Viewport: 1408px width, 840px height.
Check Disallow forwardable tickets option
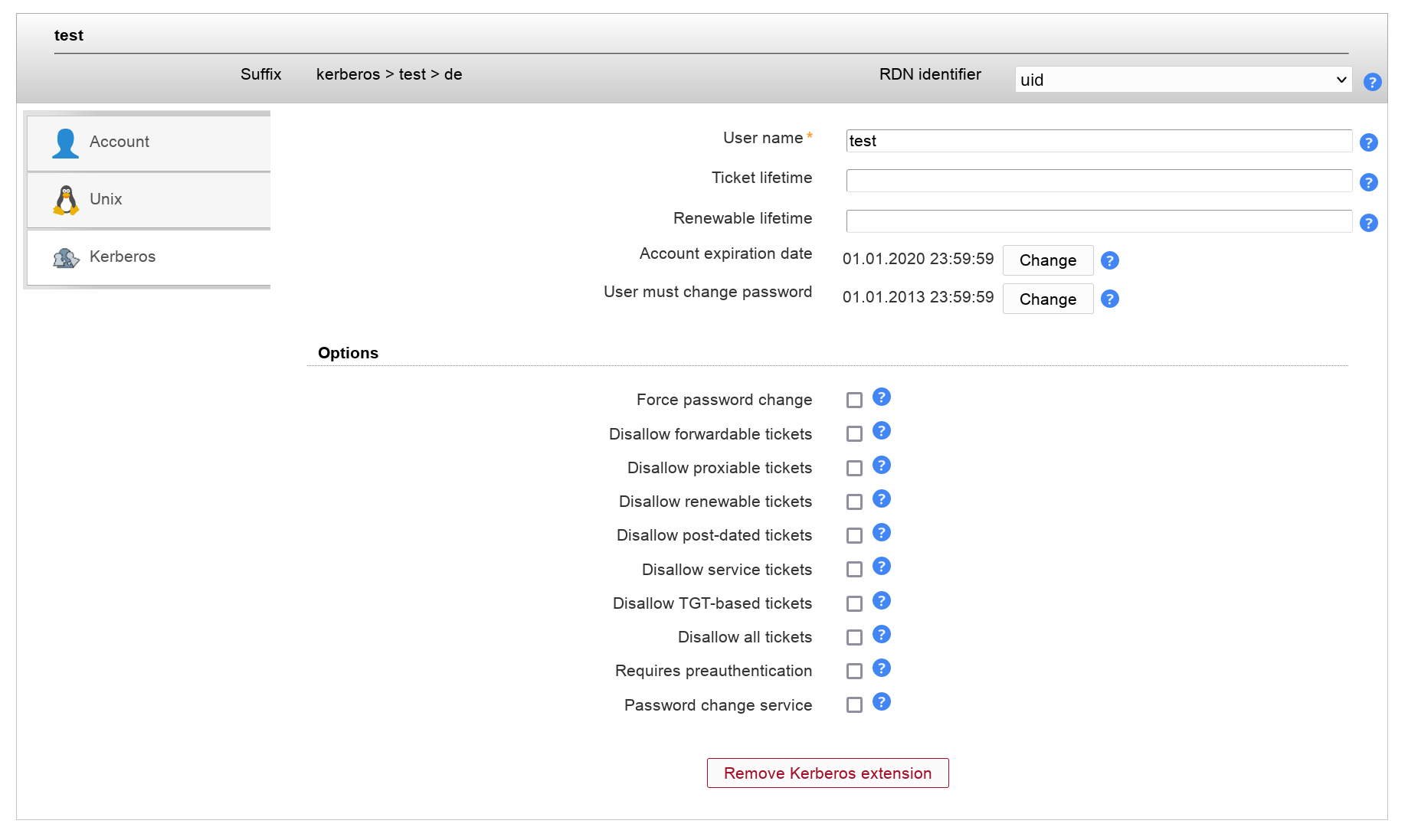pyautogui.click(x=854, y=434)
